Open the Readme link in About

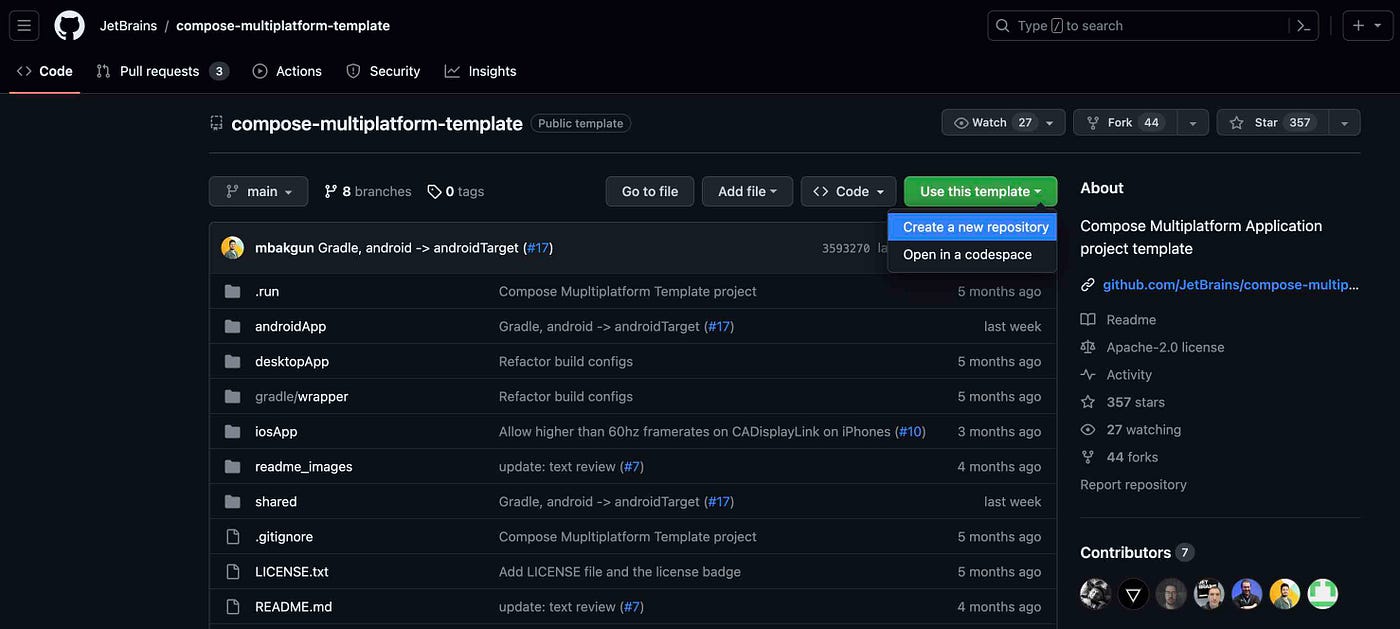(x=1131, y=320)
